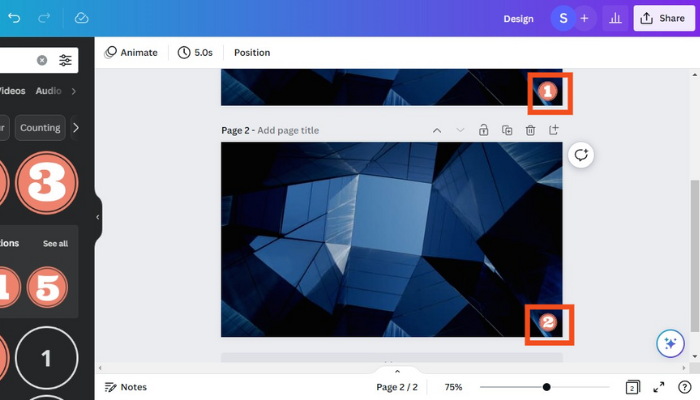Switch to the Videos tab
700x400 pixels.
[x=12, y=91]
